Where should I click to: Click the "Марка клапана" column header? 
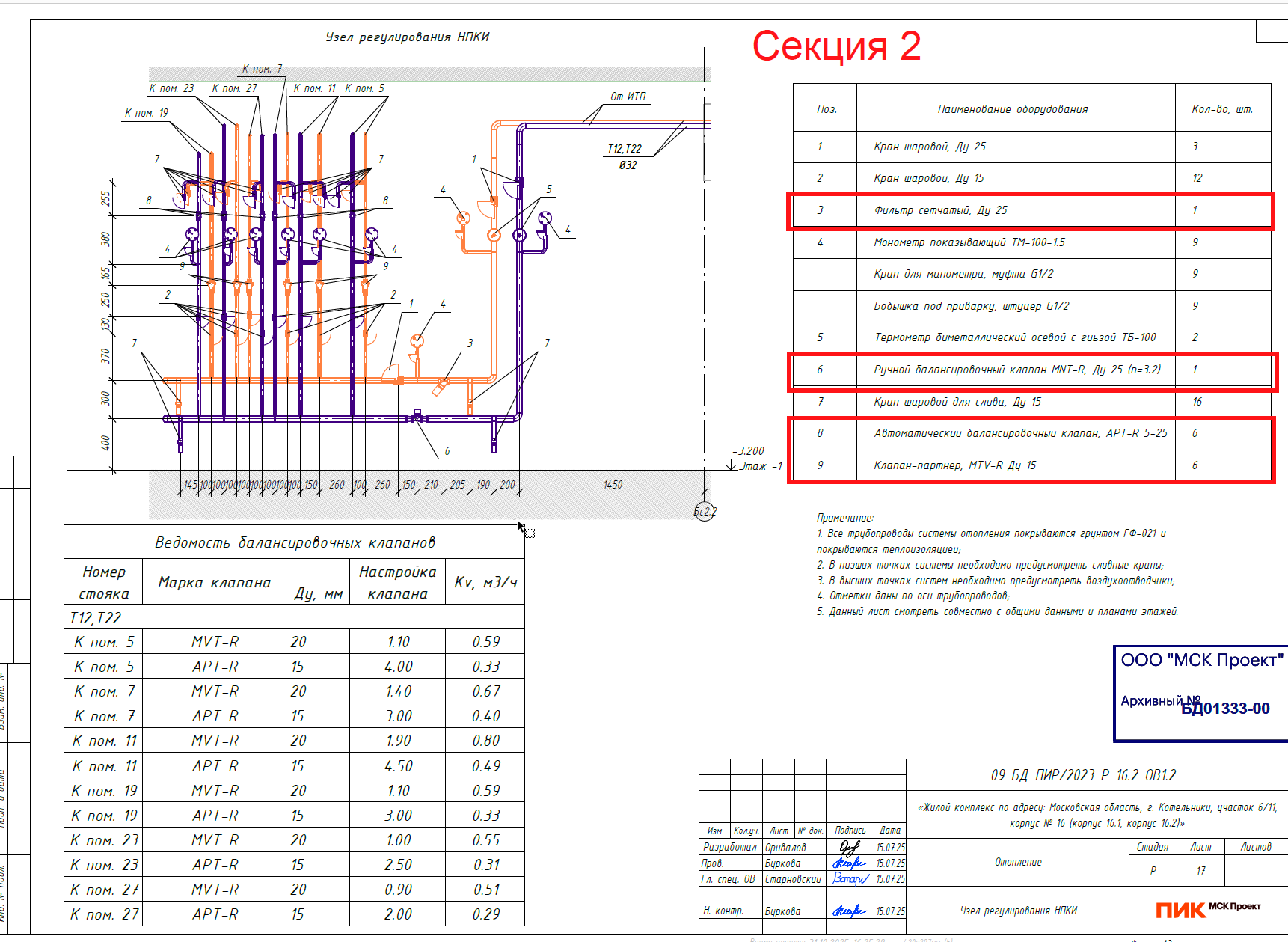point(215,582)
